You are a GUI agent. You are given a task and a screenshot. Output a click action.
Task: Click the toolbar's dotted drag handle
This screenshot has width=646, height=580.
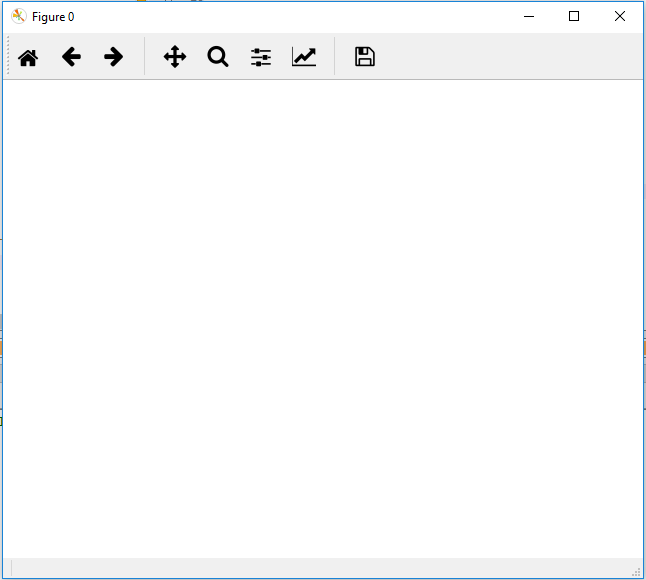pos(8,56)
